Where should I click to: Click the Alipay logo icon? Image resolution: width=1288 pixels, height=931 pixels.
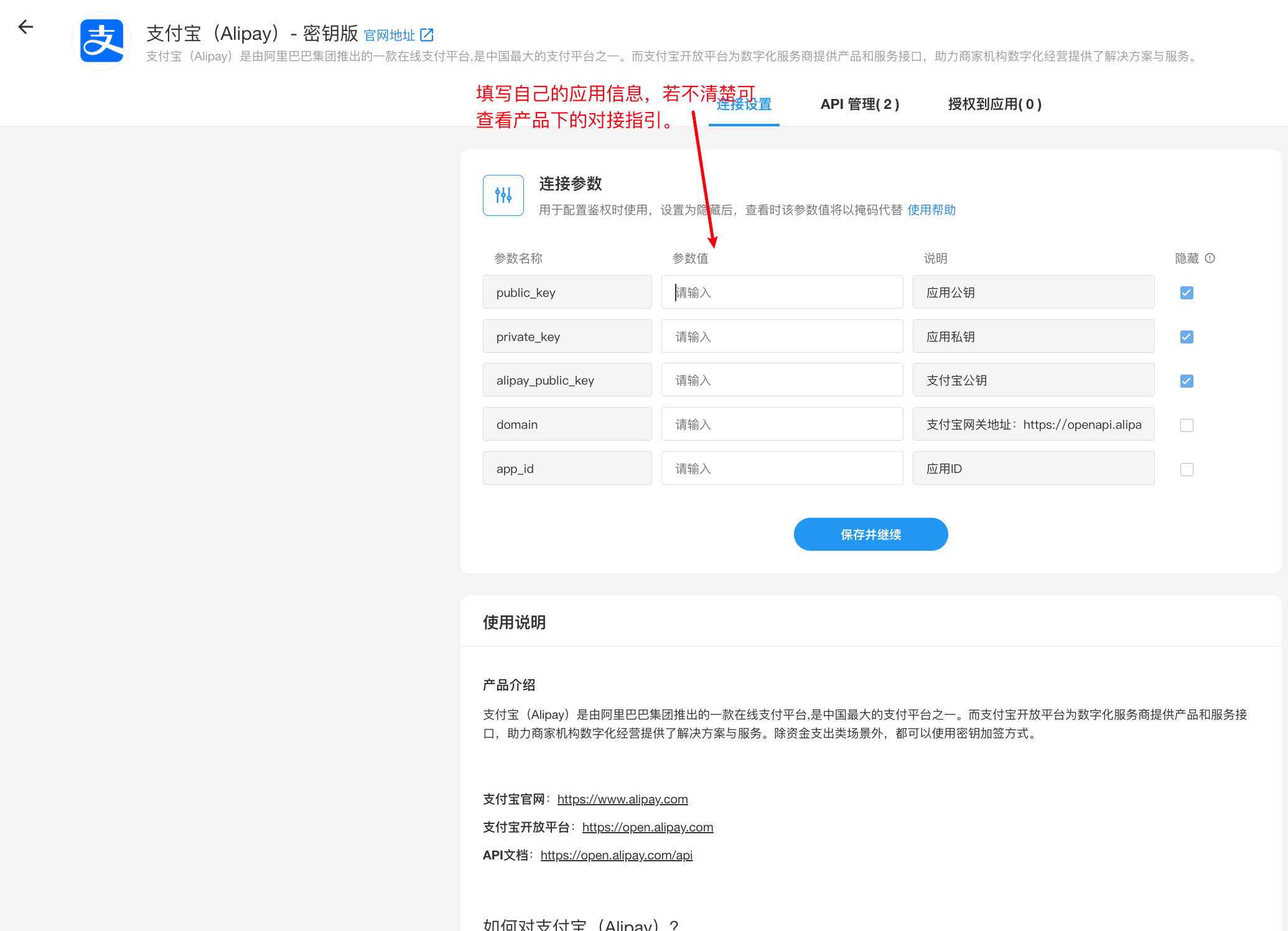(101, 41)
